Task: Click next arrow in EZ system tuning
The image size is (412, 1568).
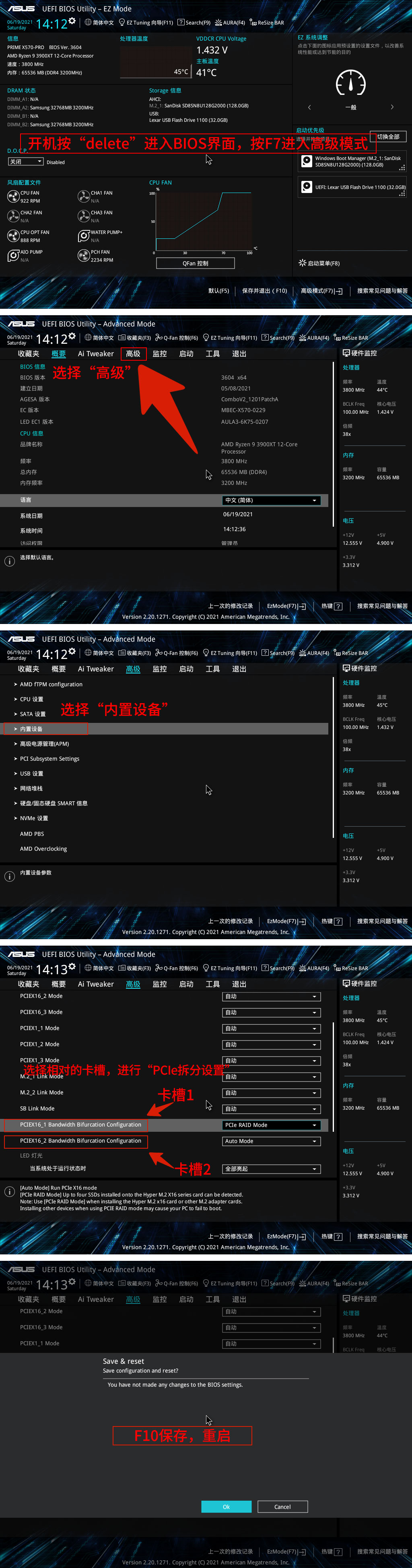Action: point(392,107)
